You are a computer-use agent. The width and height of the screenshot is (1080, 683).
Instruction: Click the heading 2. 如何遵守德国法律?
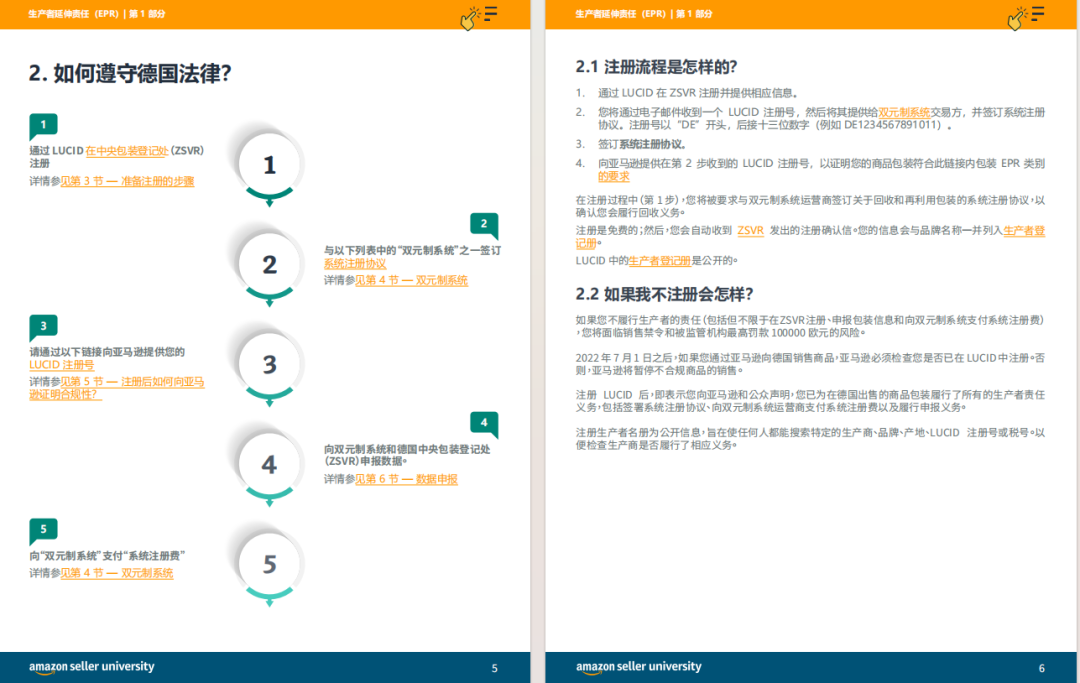[x=130, y=74]
